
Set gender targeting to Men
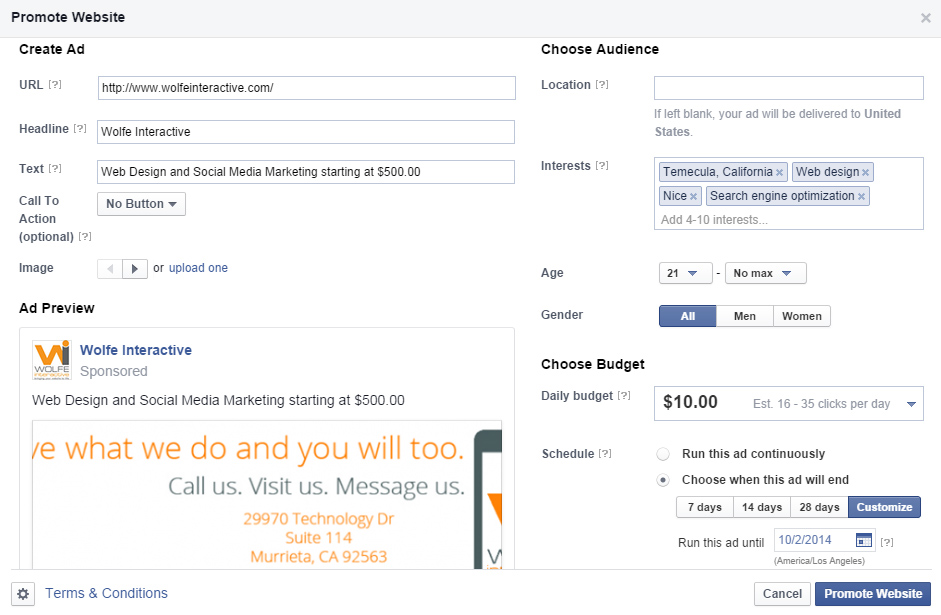point(745,316)
